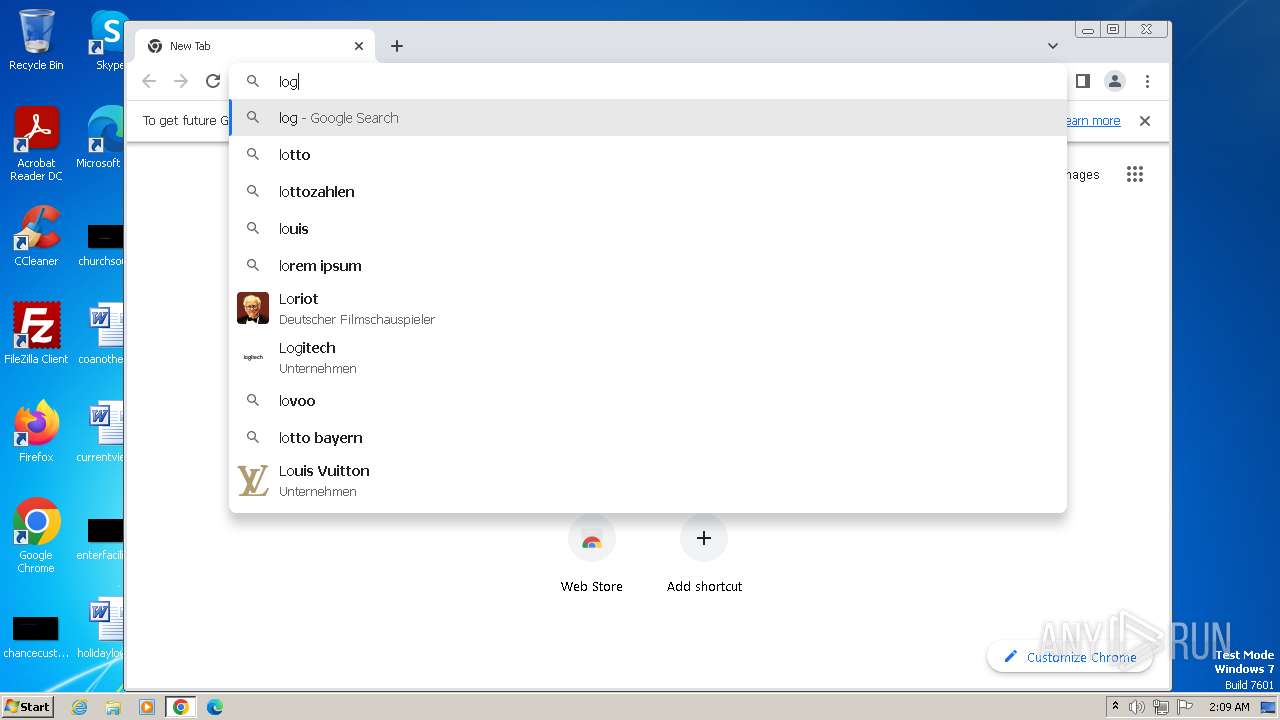Click Customize Chrome button
1280x720 pixels.
coord(1070,657)
